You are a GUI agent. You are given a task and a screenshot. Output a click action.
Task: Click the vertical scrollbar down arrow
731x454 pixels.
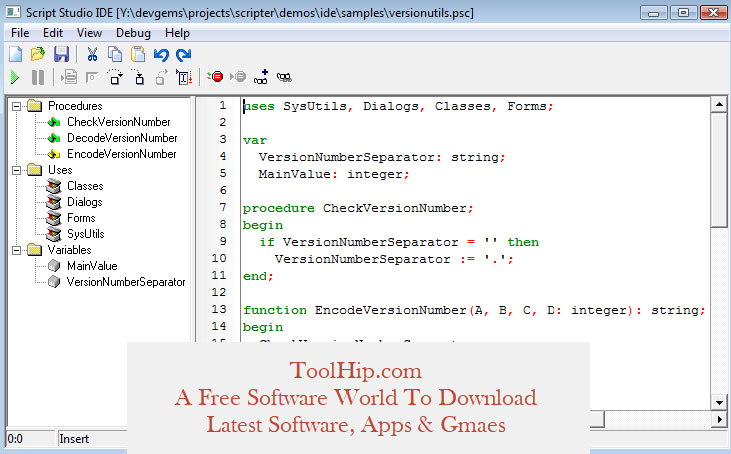tap(719, 402)
